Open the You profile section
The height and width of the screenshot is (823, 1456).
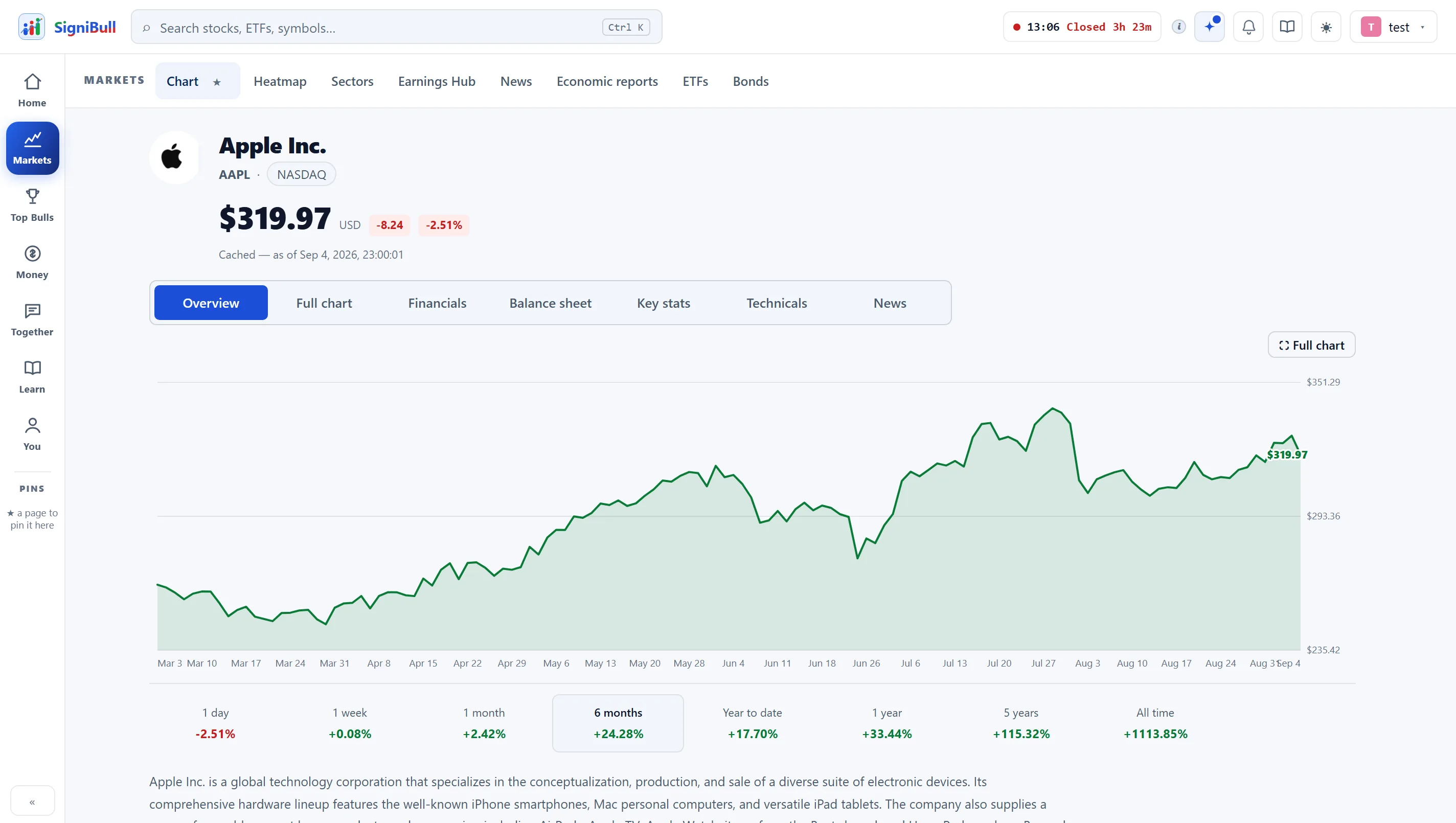click(x=32, y=433)
